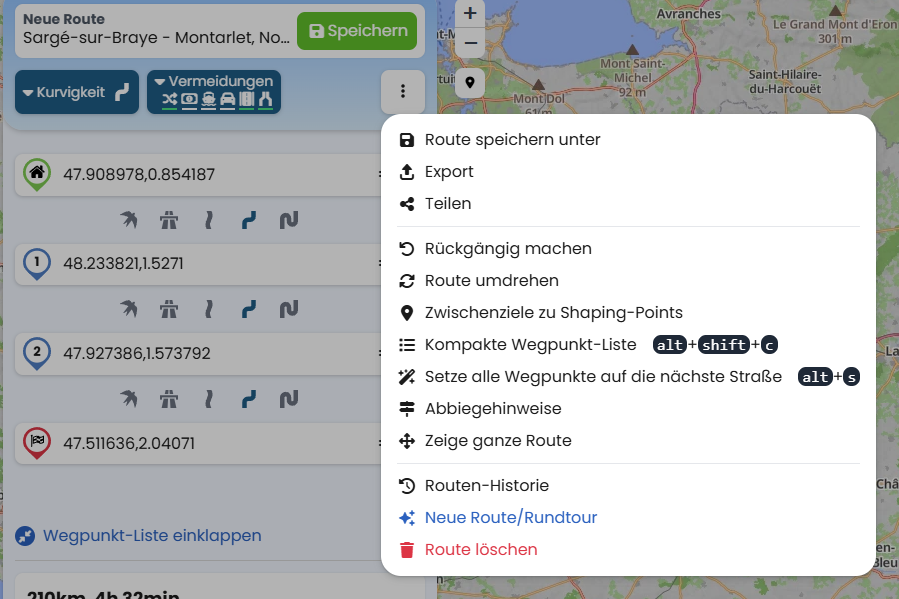The width and height of the screenshot is (899, 599).
Task: Expand the Kurvigkeit dropdown
Action: 77,92
